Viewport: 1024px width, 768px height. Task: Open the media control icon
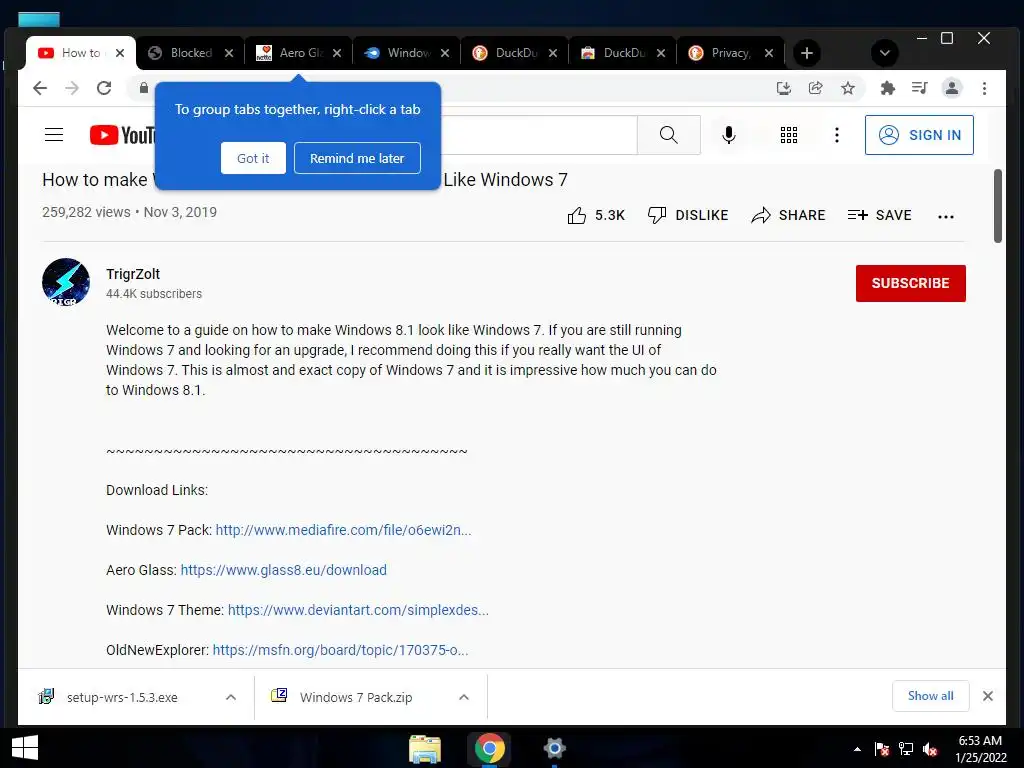point(920,88)
